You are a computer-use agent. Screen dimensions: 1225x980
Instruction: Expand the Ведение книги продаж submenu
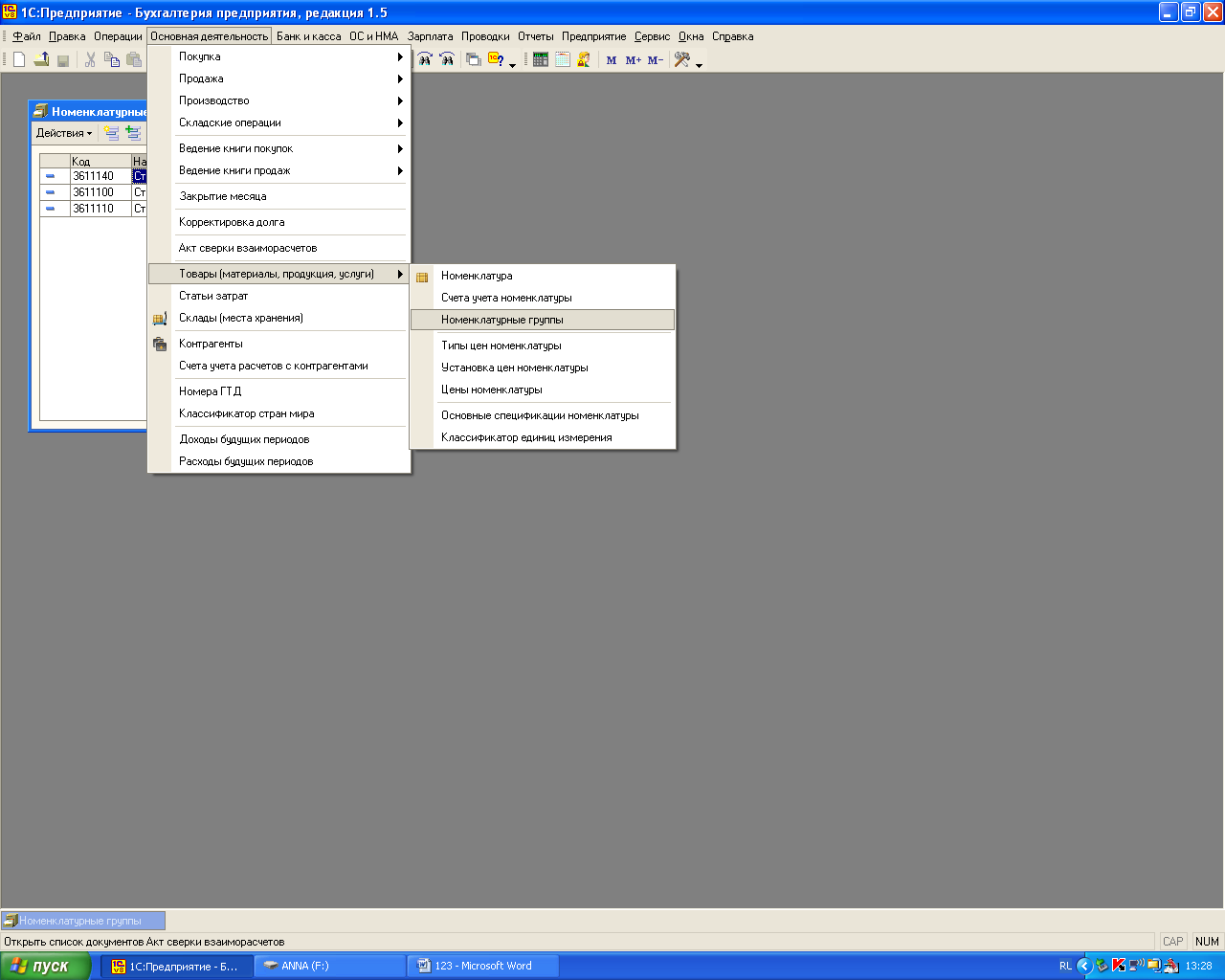pos(279,170)
